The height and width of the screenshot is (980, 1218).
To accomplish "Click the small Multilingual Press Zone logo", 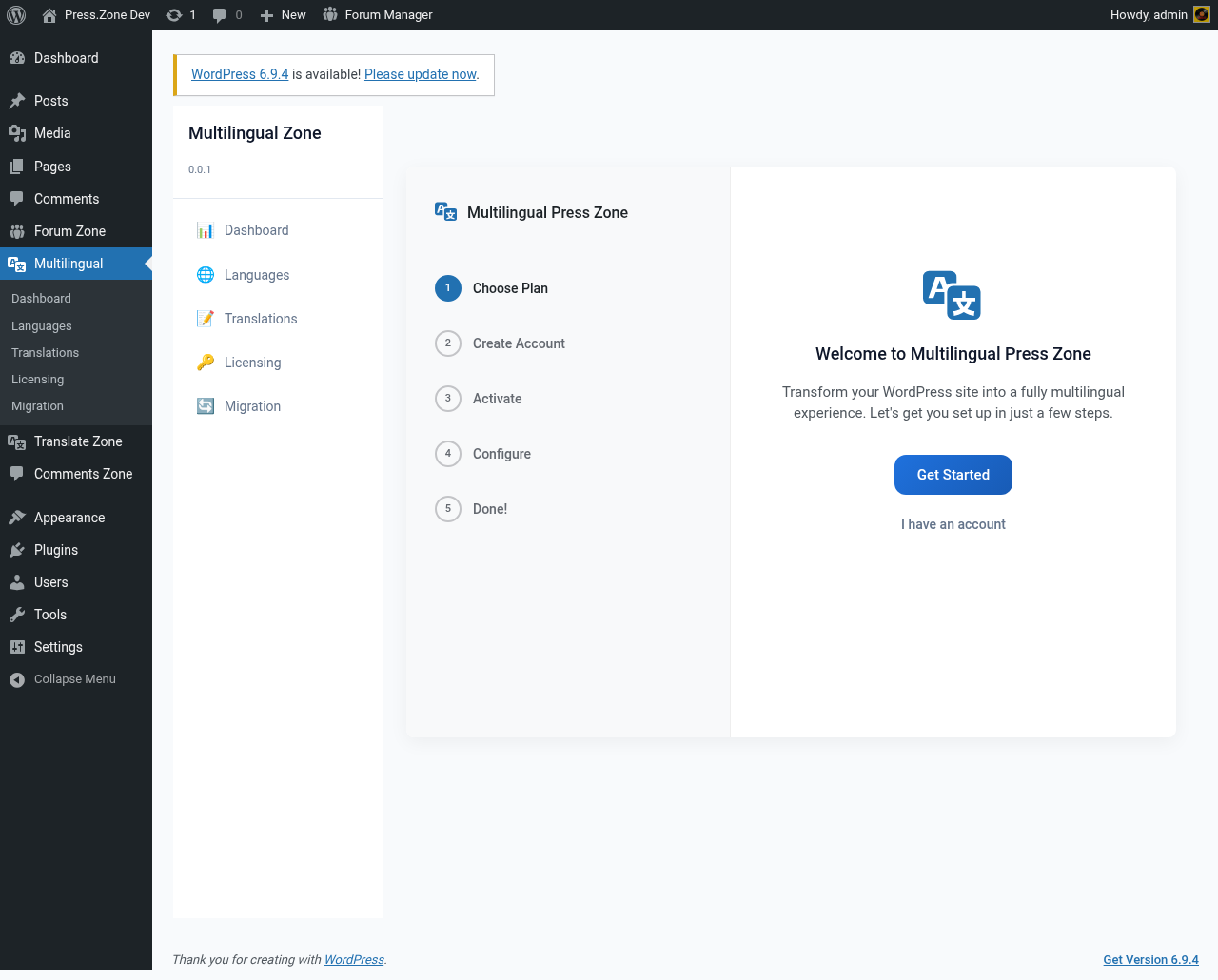I will pyautogui.click(x=445, y=211).
